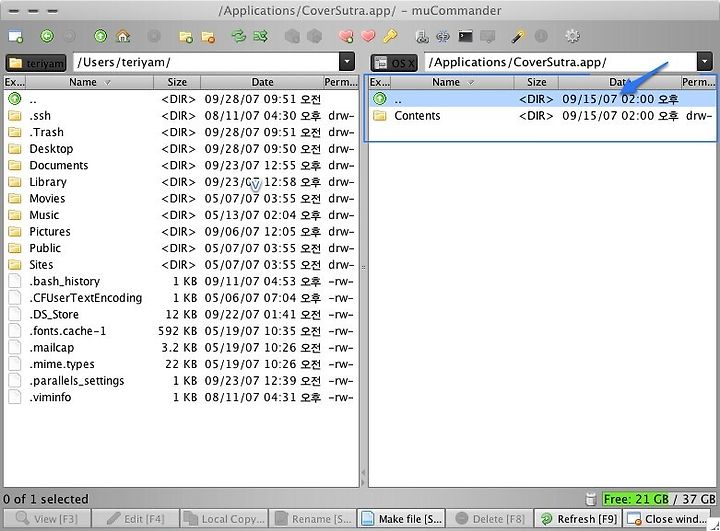Select the .ssh folder
Screen dimensions: 720x531
click(x=181, y=116)
